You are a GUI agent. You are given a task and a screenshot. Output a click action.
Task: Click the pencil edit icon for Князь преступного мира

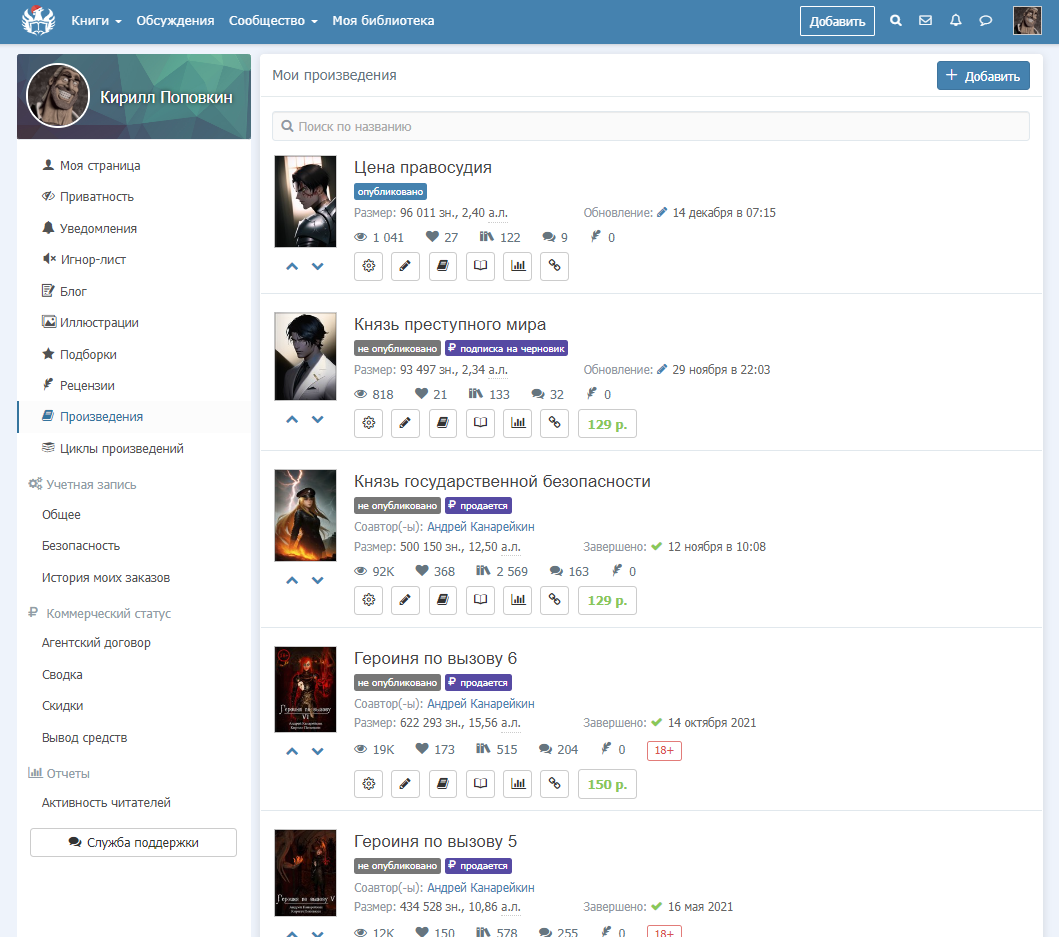click(405, 423)
